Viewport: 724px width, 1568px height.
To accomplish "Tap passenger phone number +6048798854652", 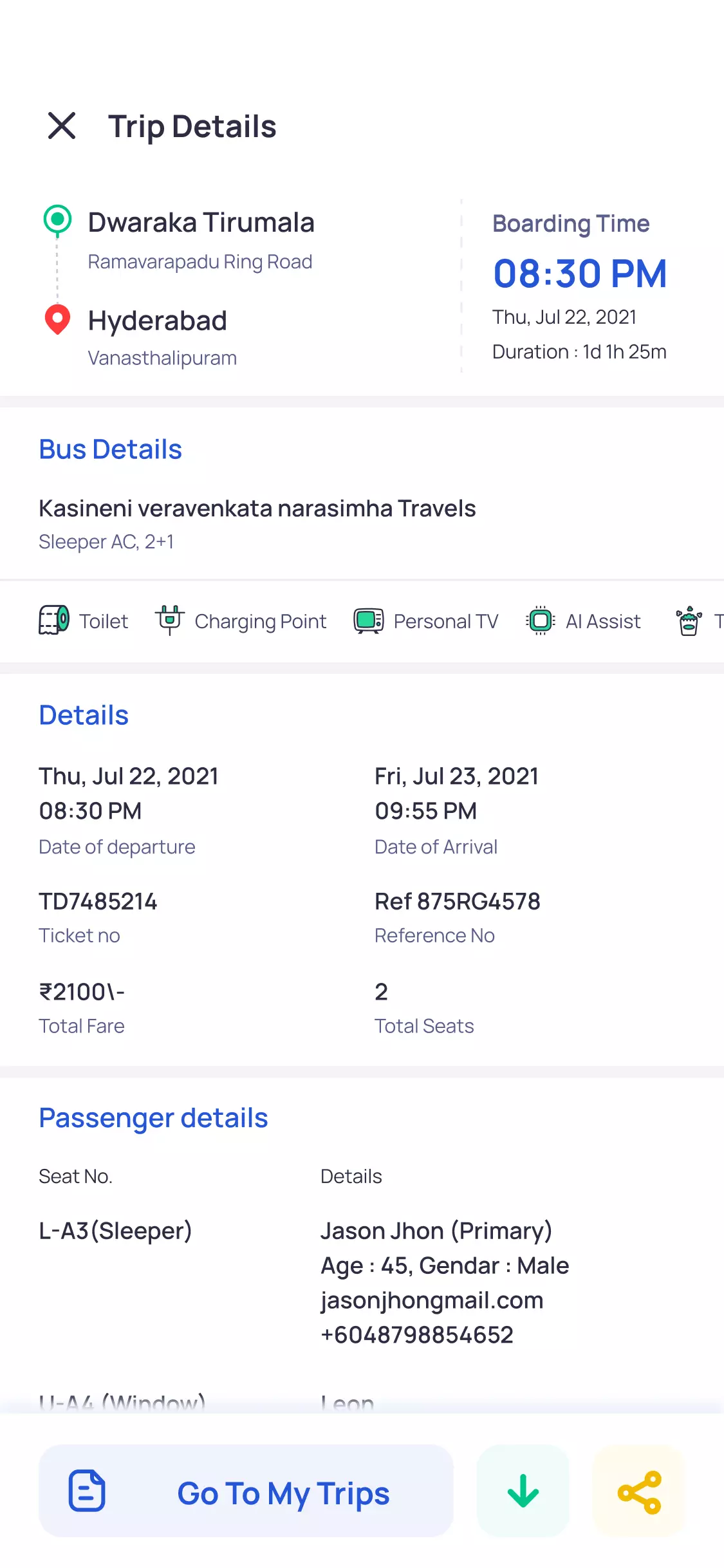I will click(x=417, y=1335).
